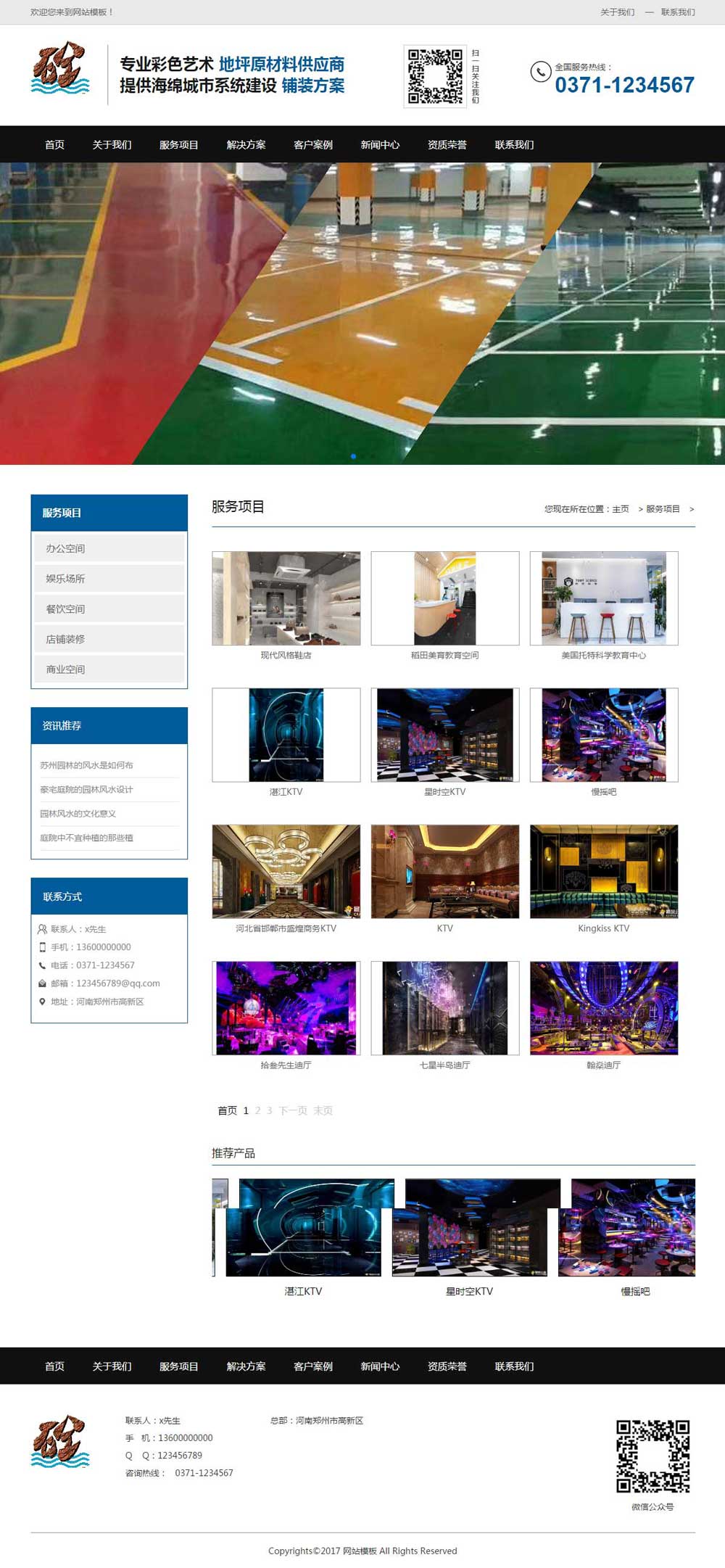Screen dimensions: 725x1568
Task: Go to page 2 in pagination
Action: pyautogui.click(x=257, y=1110)
